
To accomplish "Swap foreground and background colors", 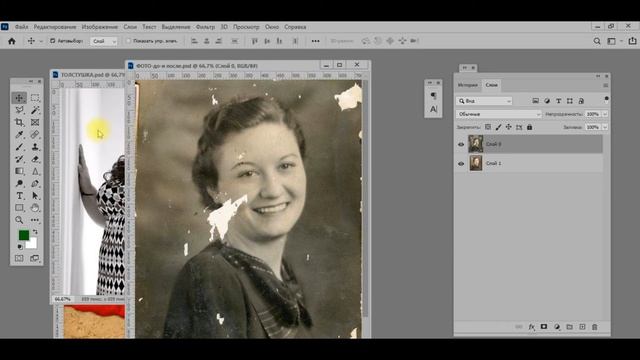I will click(35, 231).
